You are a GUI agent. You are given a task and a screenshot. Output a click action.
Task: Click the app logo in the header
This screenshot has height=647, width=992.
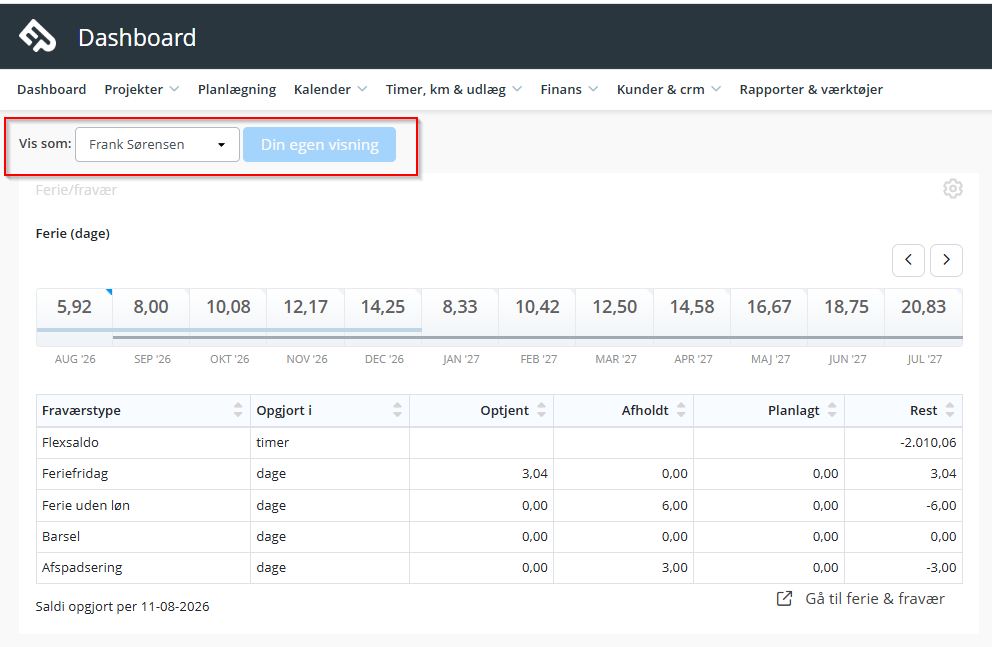tap(37, 35)
